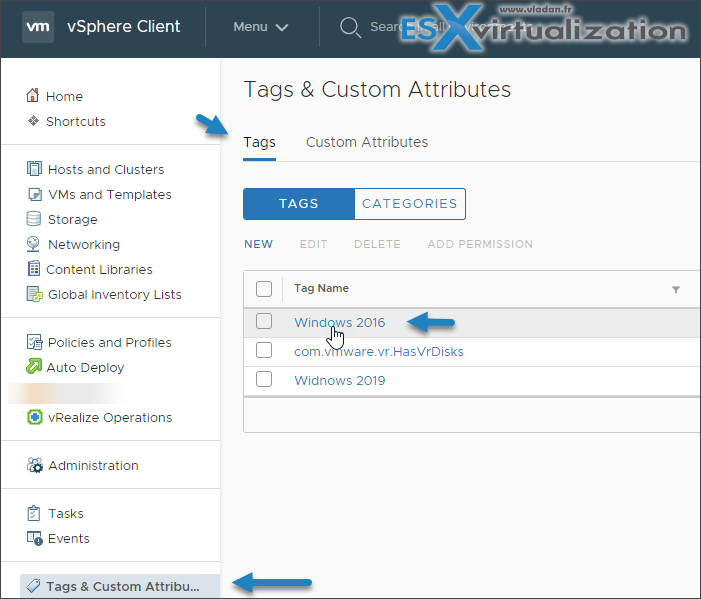Select Tags & Custom Attributes menu item

120,586
